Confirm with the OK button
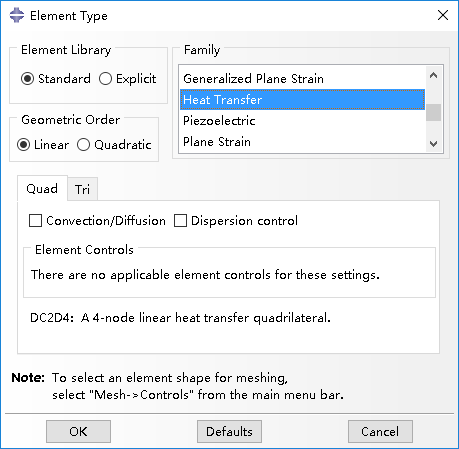This screenshot has width=459, height=449. tap(78, 431)
